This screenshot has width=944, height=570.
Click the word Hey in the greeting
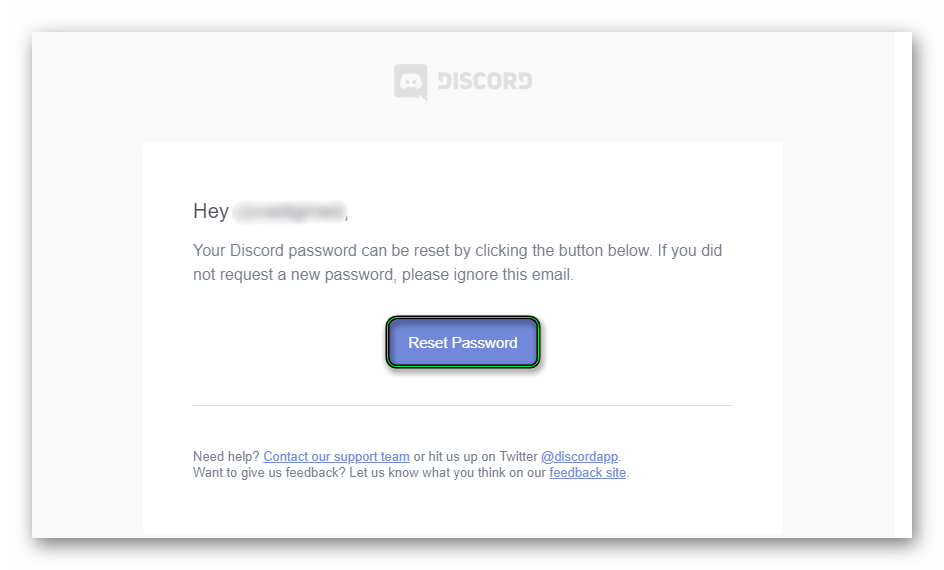210,212
